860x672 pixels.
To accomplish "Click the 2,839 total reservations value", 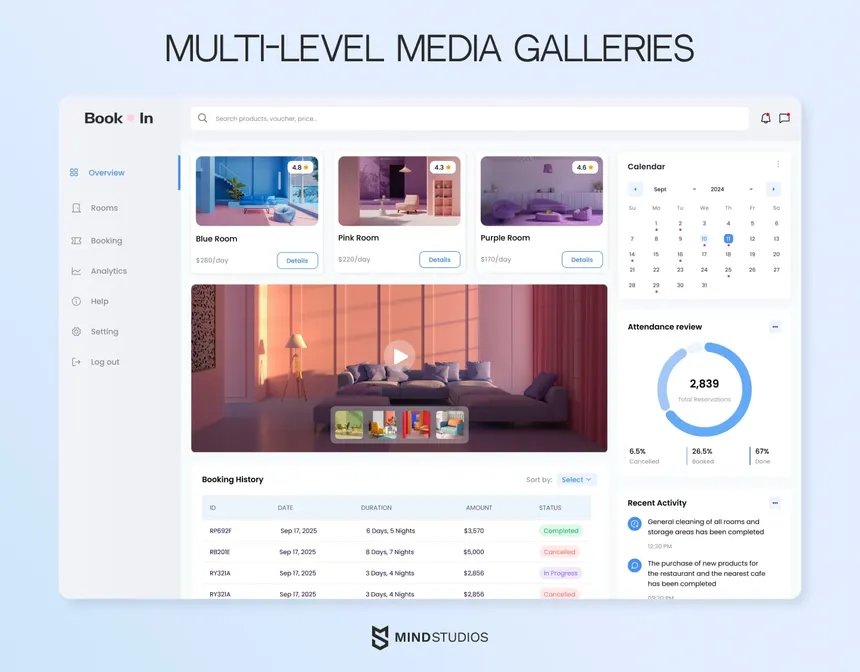I will click(704, 383).
